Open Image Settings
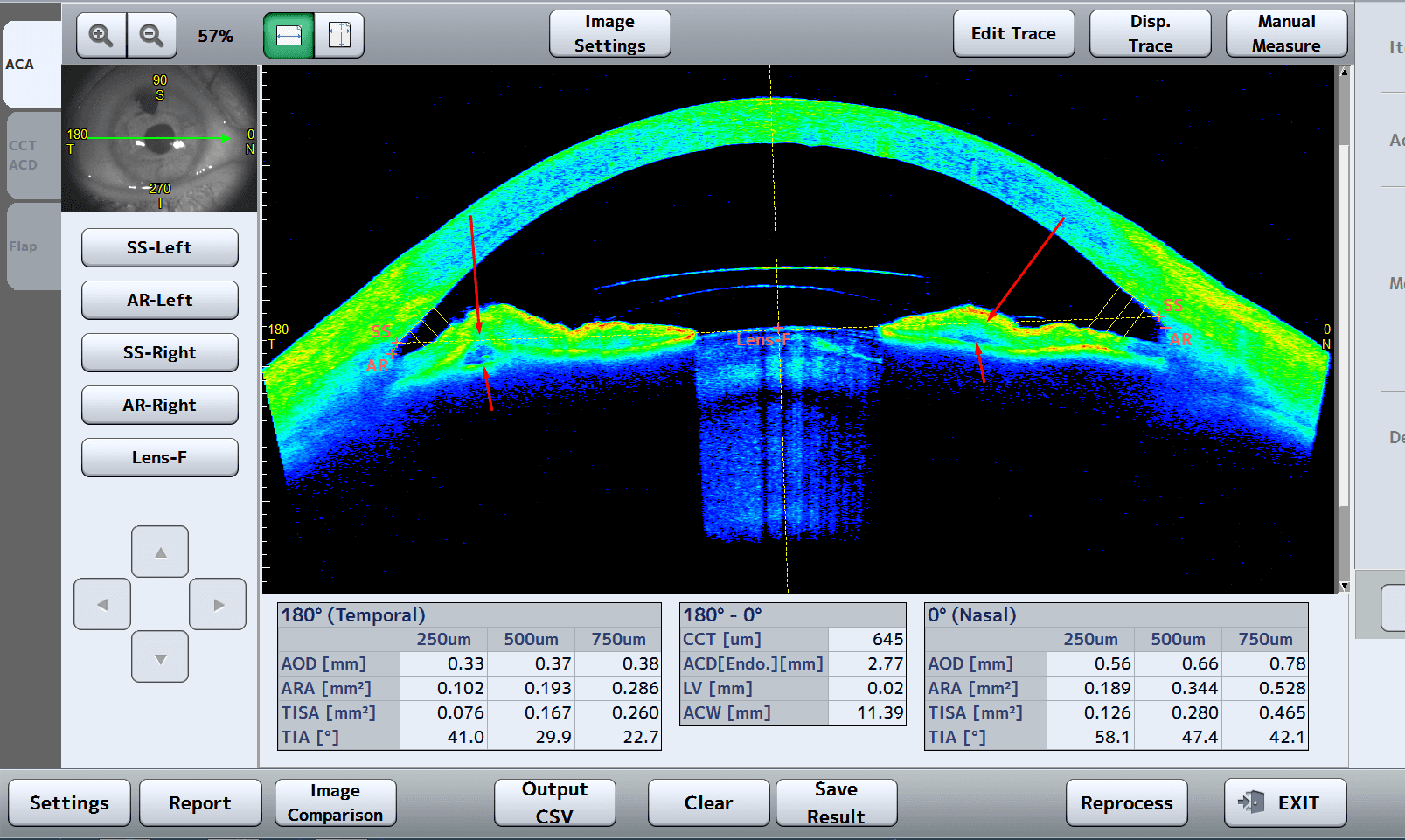Screen dimensions: 1405x840 609,34
